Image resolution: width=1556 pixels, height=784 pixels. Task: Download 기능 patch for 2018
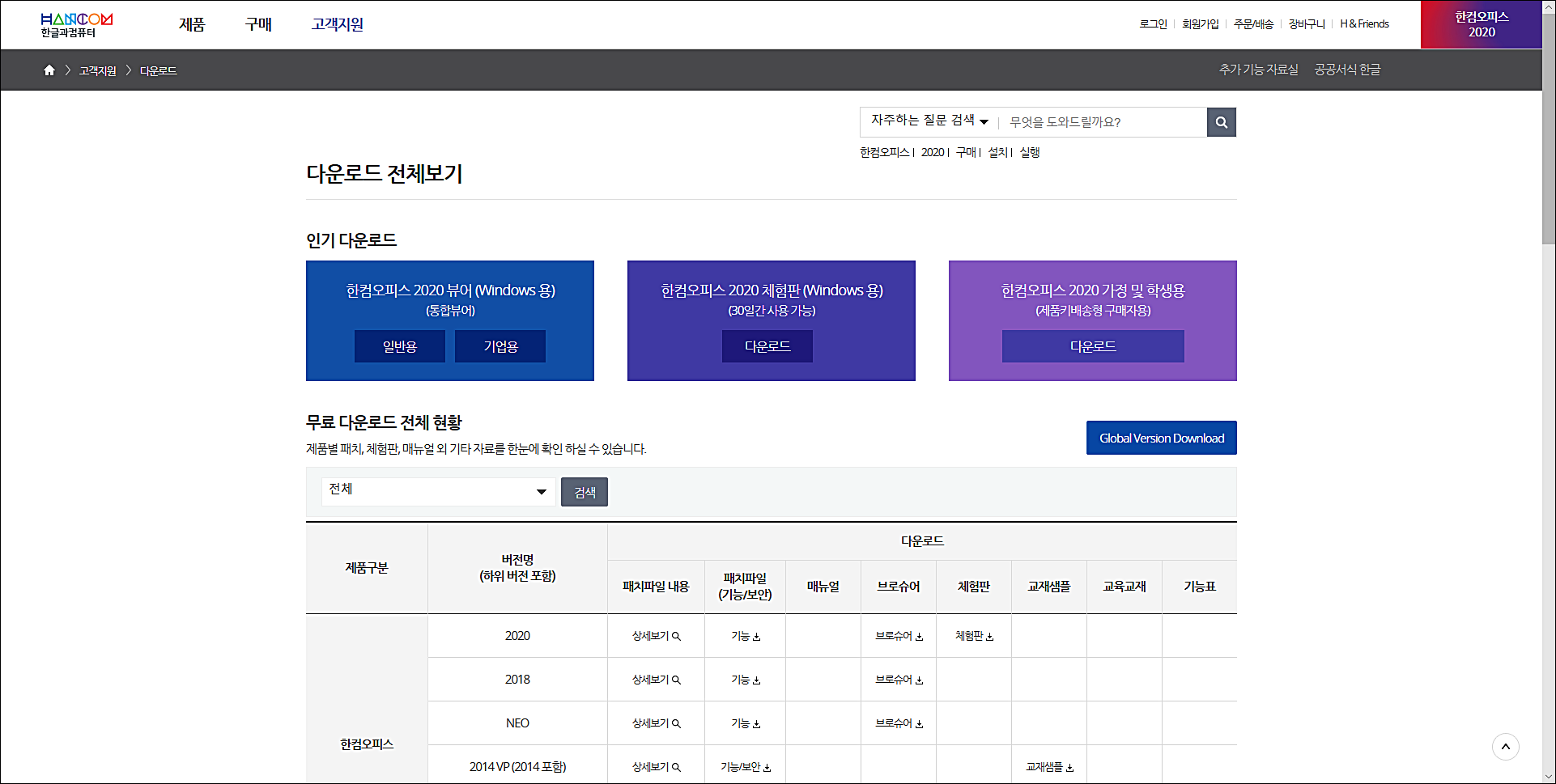point(746,680)
